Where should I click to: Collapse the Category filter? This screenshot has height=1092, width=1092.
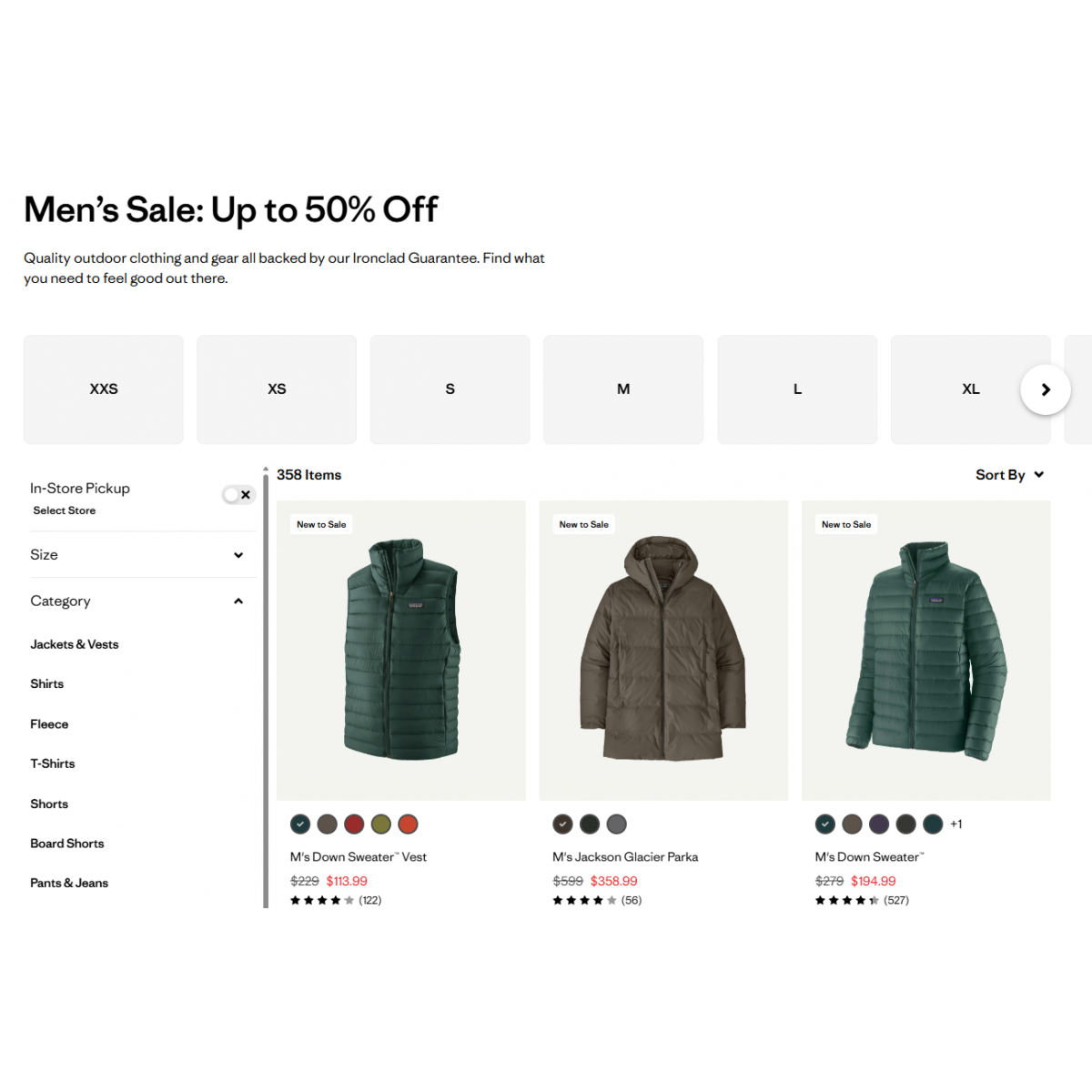[136, 602]
